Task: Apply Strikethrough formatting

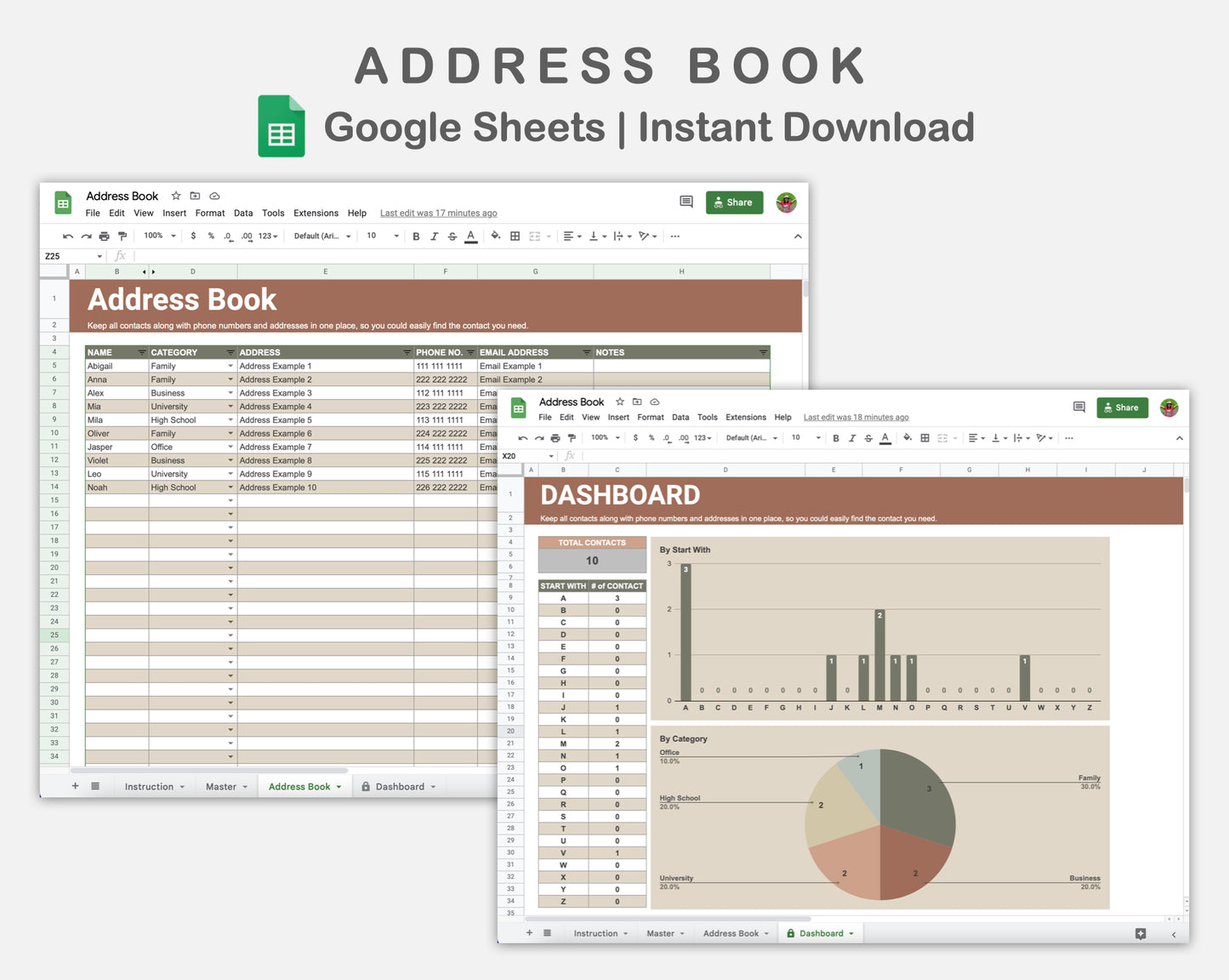Action: pos(452,236)
